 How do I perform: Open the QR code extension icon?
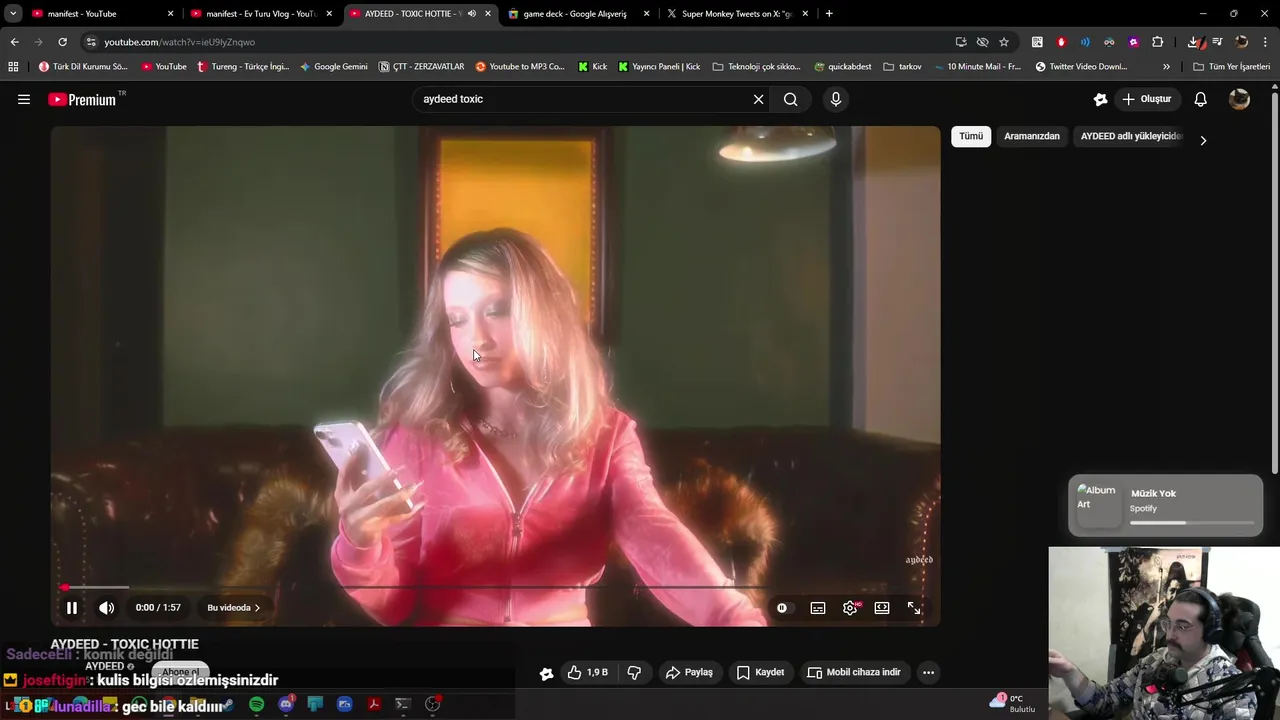point(1037,42)
